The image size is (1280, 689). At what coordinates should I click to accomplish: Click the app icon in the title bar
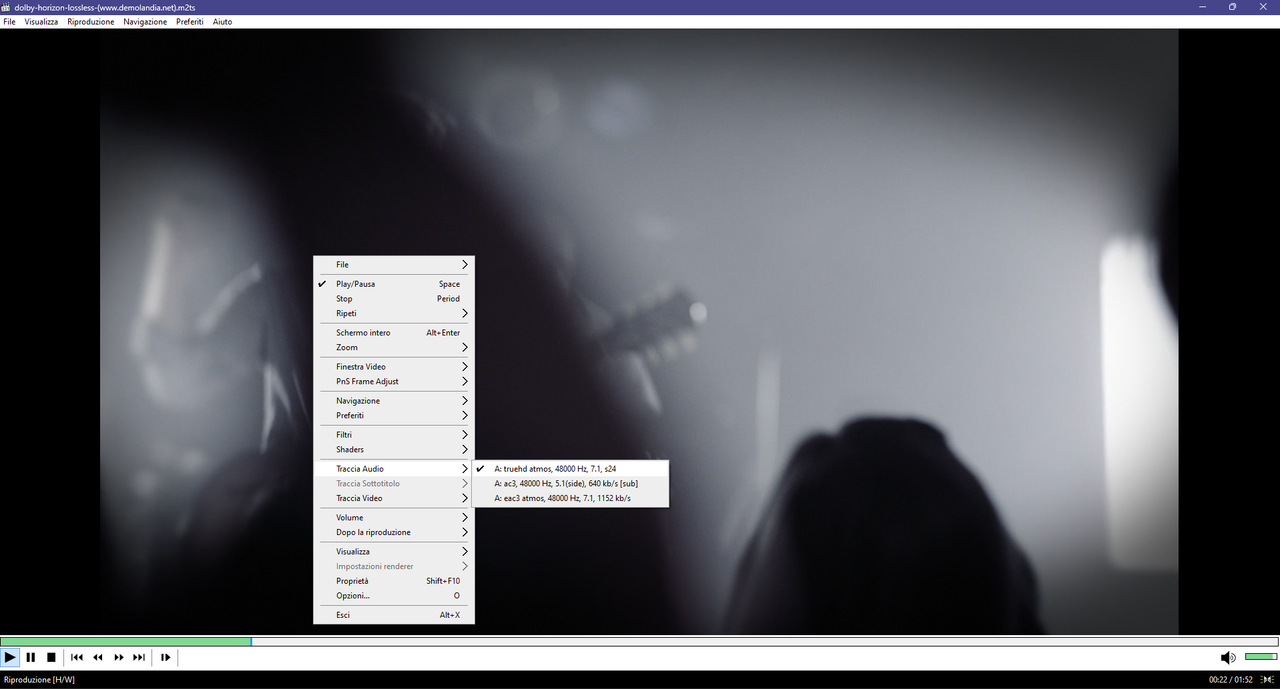[7, 7]
